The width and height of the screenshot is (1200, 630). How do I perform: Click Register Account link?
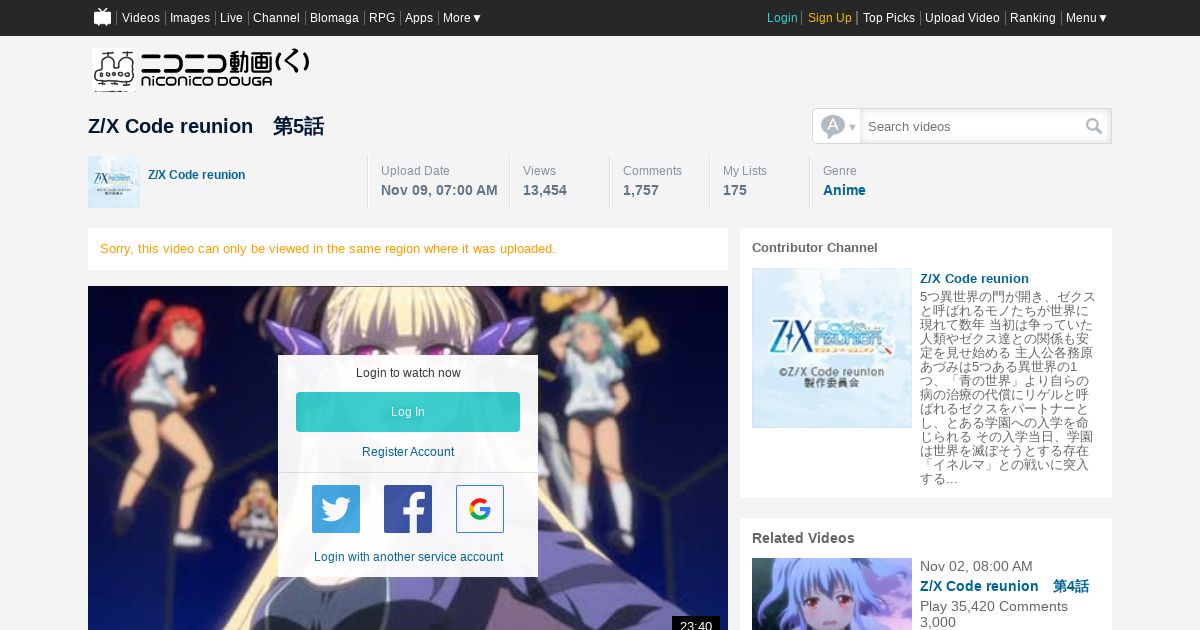[x=408, y=452]
